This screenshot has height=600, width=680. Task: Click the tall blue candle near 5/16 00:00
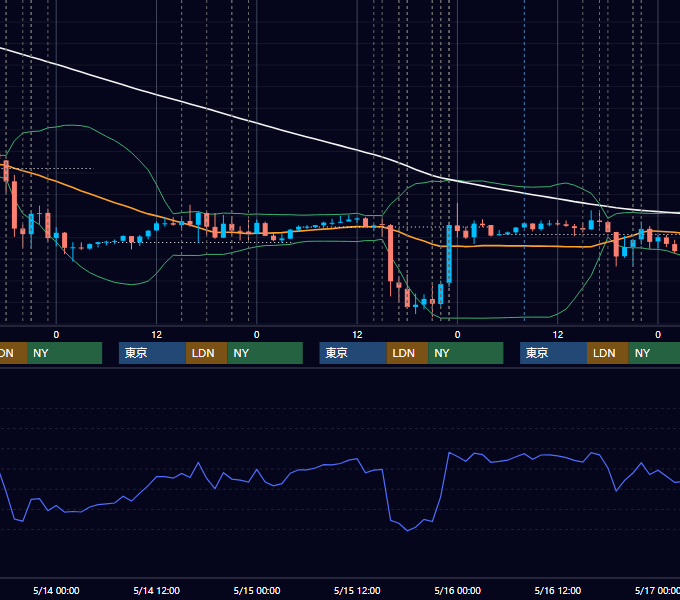[x=449, y=254]
